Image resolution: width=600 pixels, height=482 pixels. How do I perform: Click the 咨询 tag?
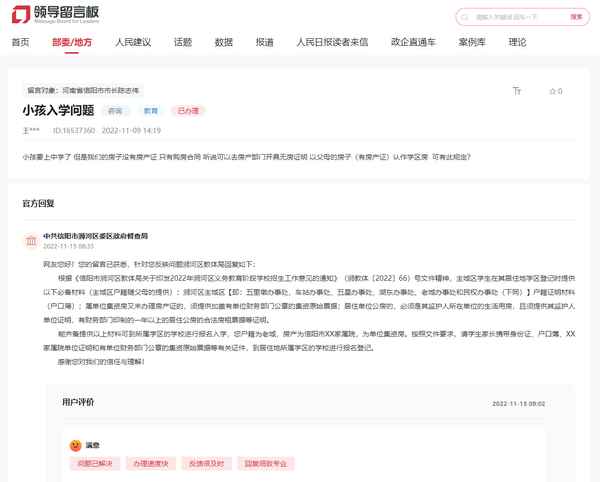[x=115, y=111]
